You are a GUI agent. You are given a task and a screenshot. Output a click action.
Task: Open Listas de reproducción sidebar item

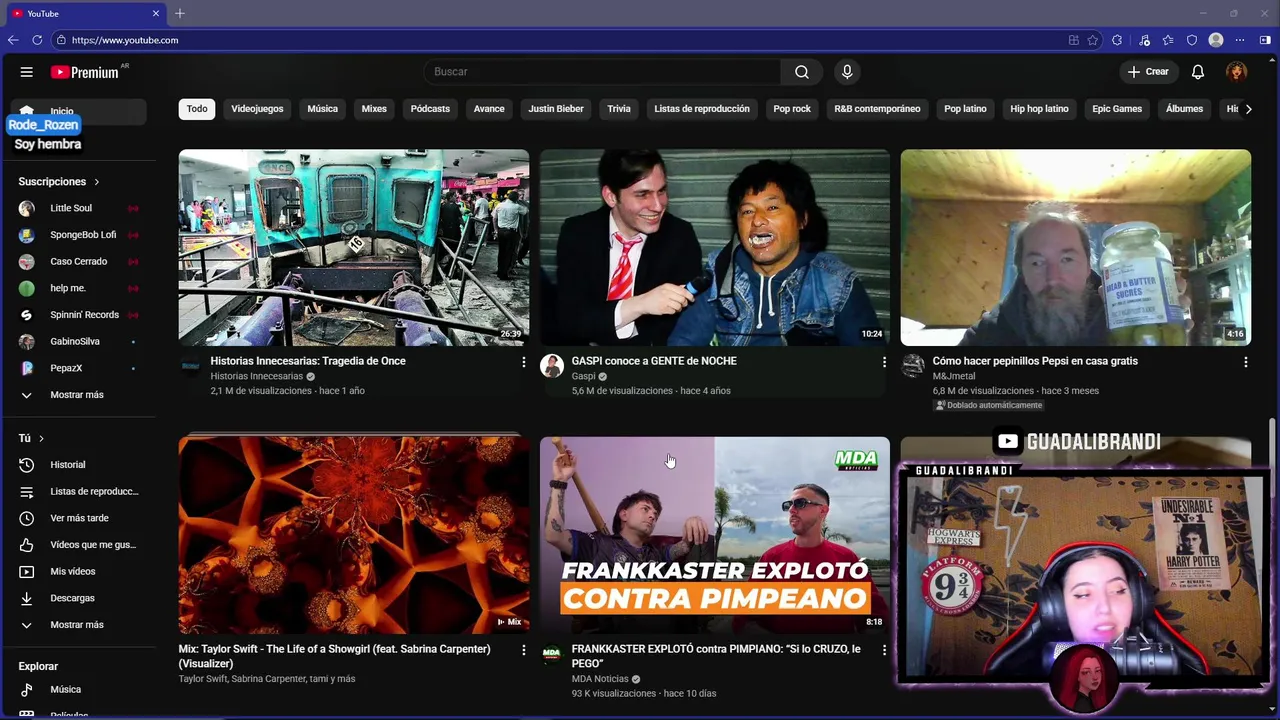(x=79, y=491)
